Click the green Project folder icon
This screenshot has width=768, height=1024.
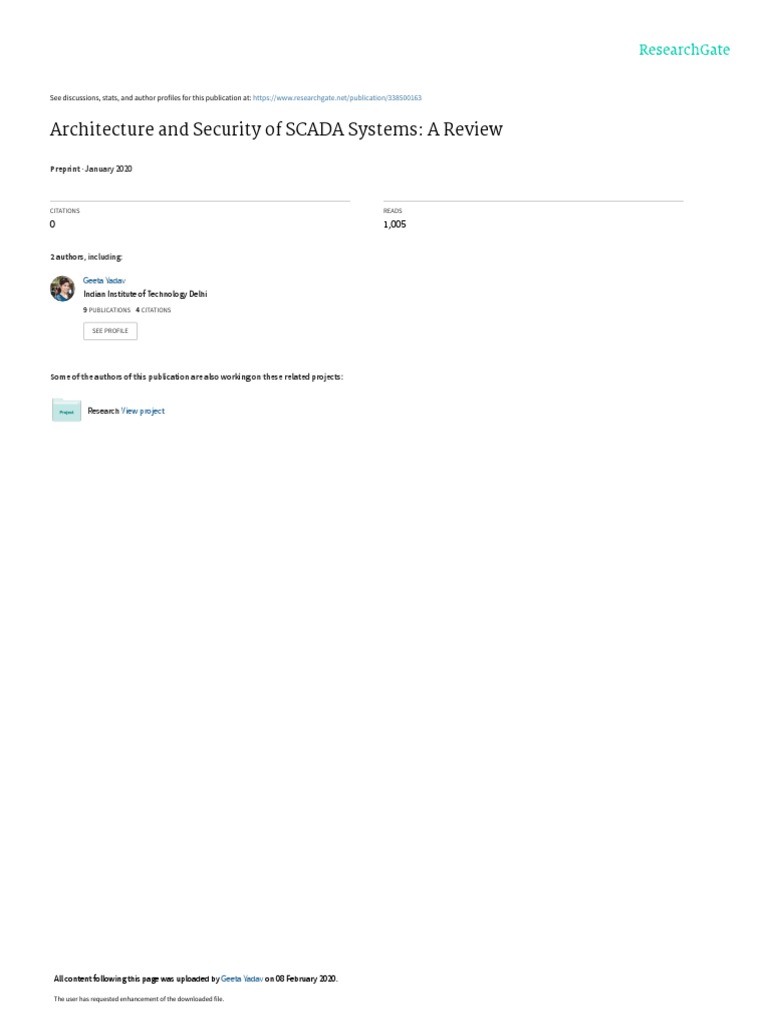(x=67, y=410)
